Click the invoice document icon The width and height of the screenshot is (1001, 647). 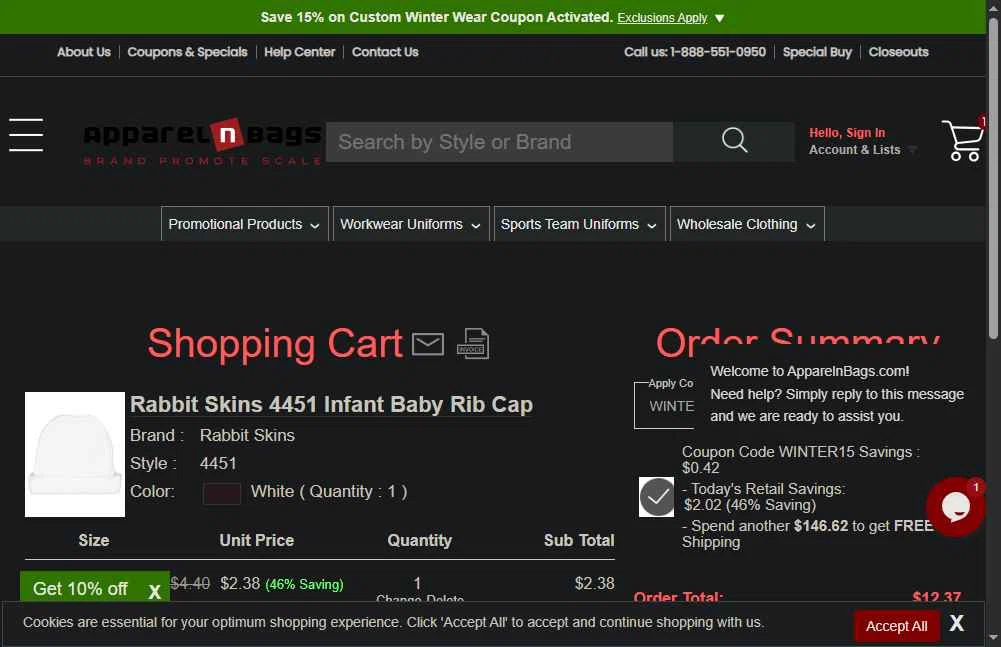point(473,344)
